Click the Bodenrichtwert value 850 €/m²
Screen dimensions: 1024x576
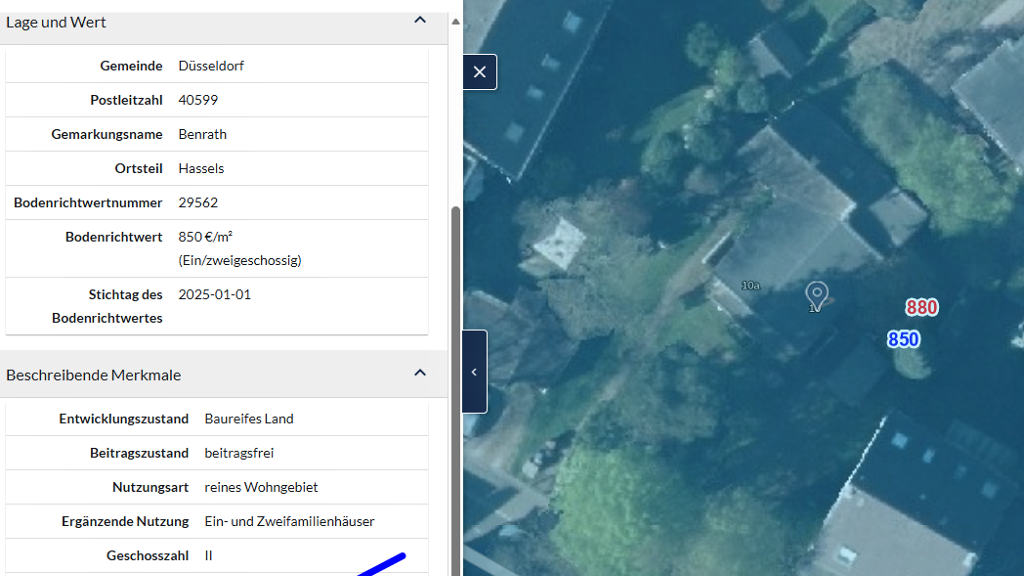(x=205, y=237)
